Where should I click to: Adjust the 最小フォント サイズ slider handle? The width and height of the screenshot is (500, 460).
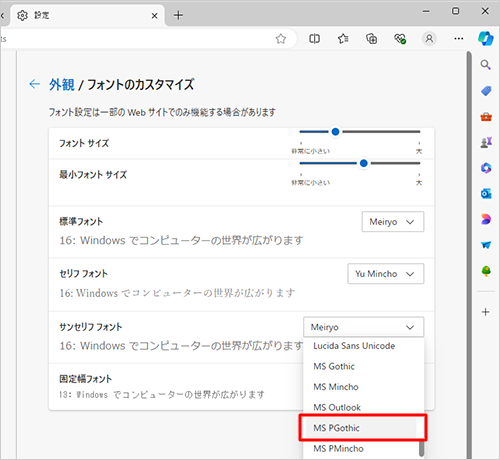click(364, 163)
